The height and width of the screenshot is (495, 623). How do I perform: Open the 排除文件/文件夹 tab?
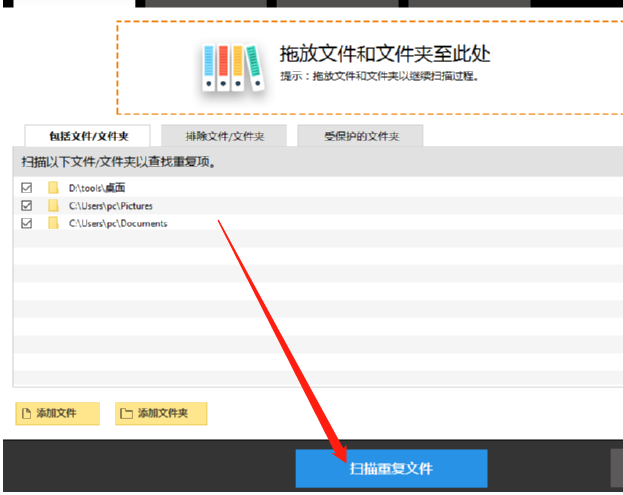(222, 136)
